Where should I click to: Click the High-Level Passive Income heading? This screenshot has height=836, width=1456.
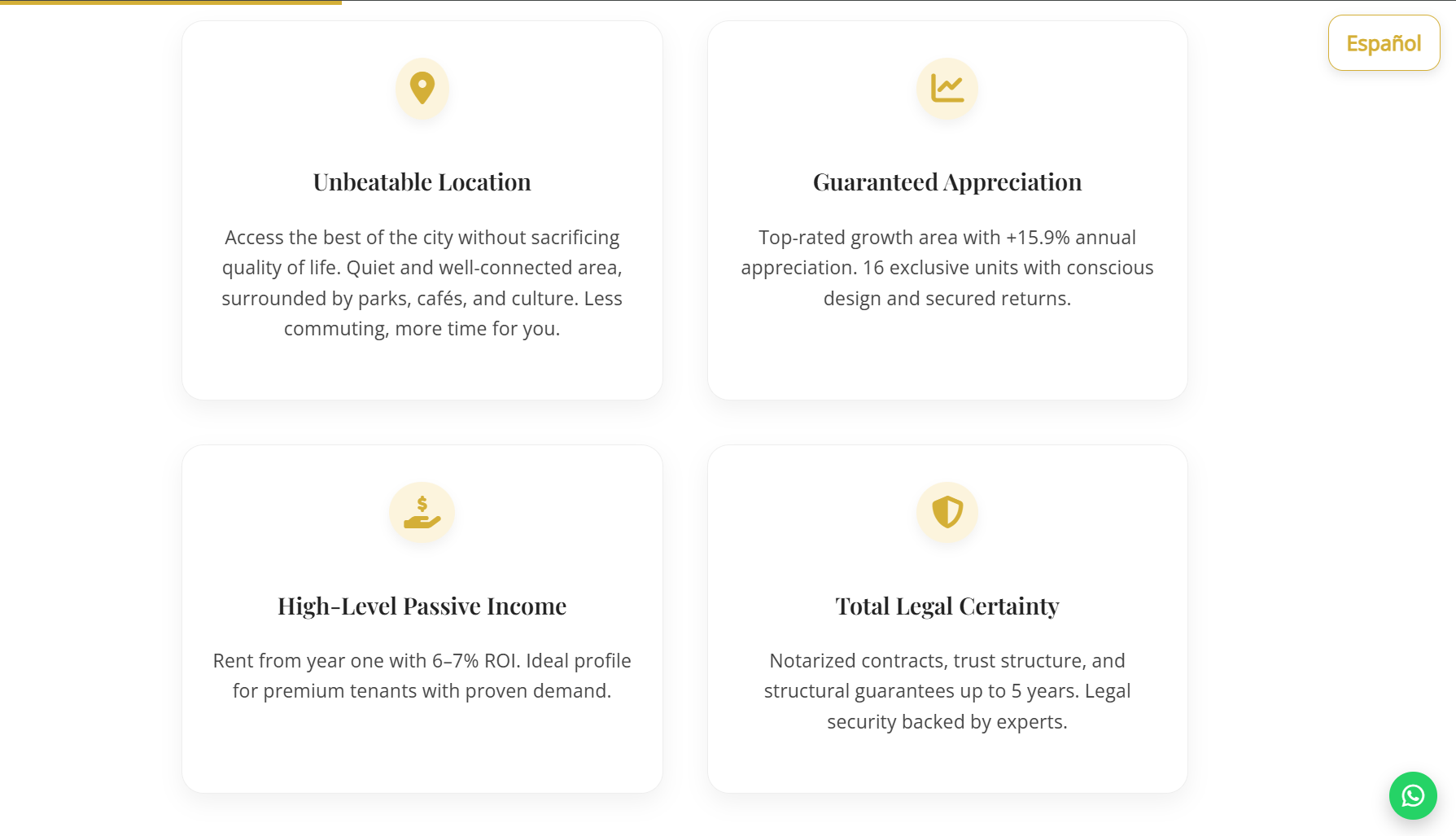click(422, 606)
